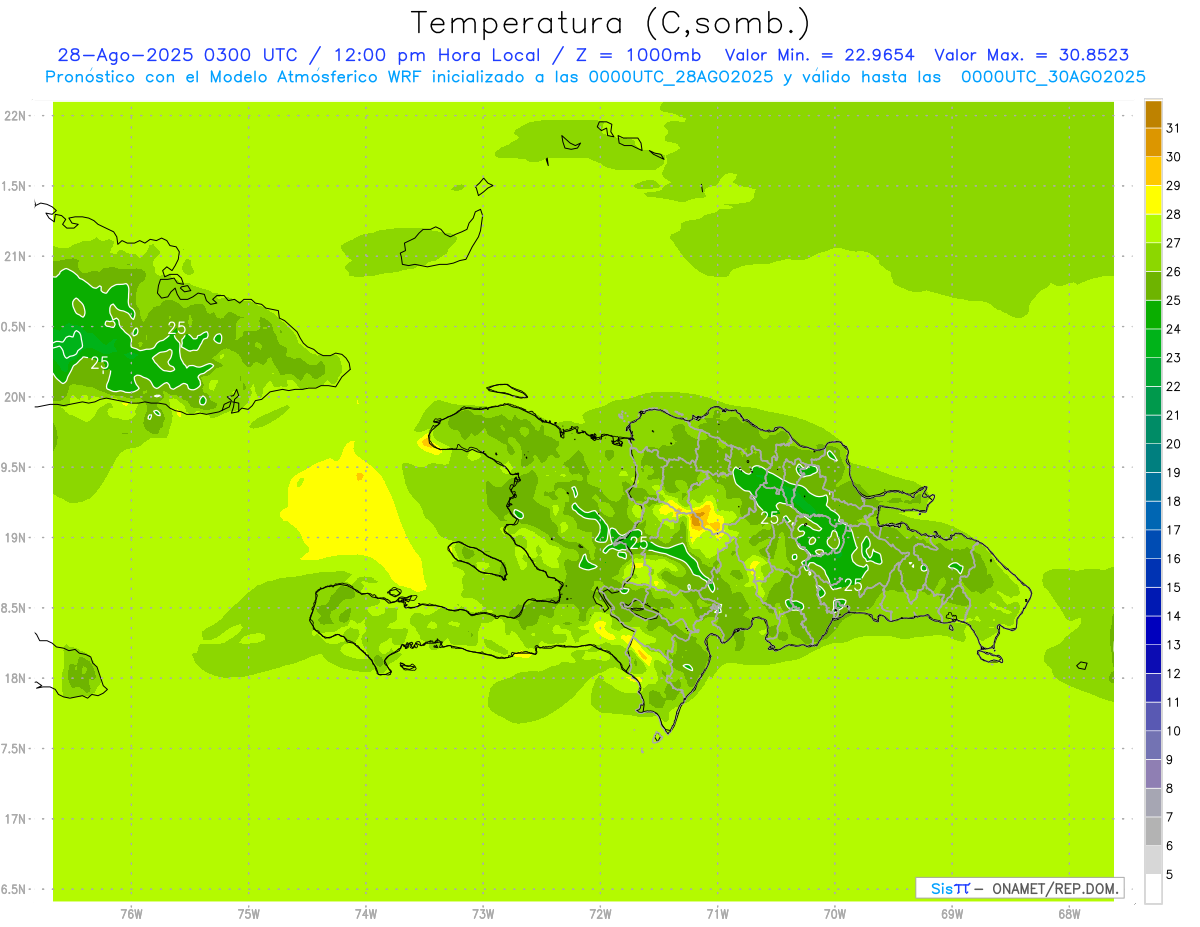This screenshot has height=927, width=1200.
Task: Click the yellow legend swatch between 28 and 29
Action: (x=1153, y=200)
